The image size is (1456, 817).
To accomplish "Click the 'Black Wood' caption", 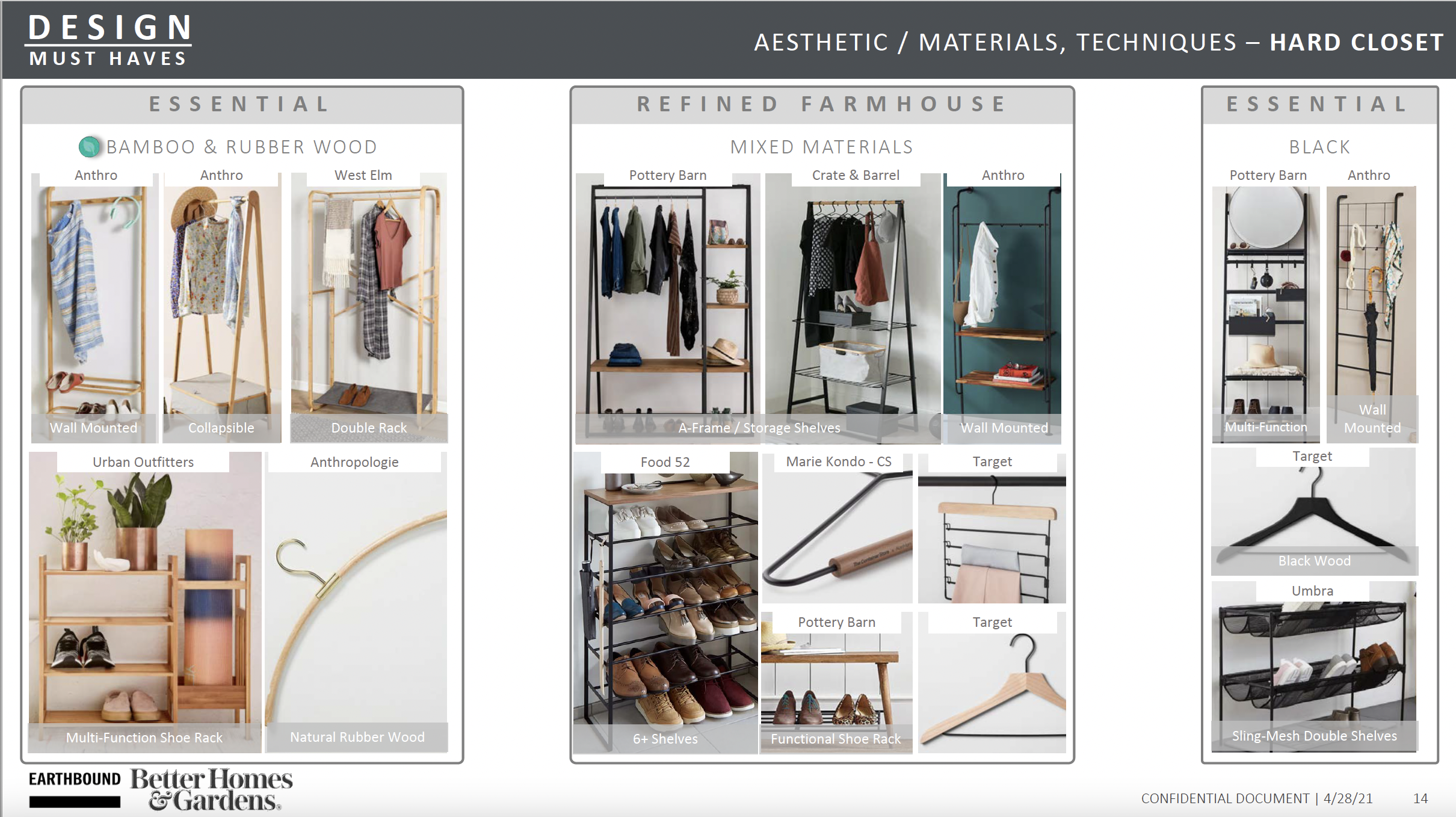I will click(x=1315, y=561).
